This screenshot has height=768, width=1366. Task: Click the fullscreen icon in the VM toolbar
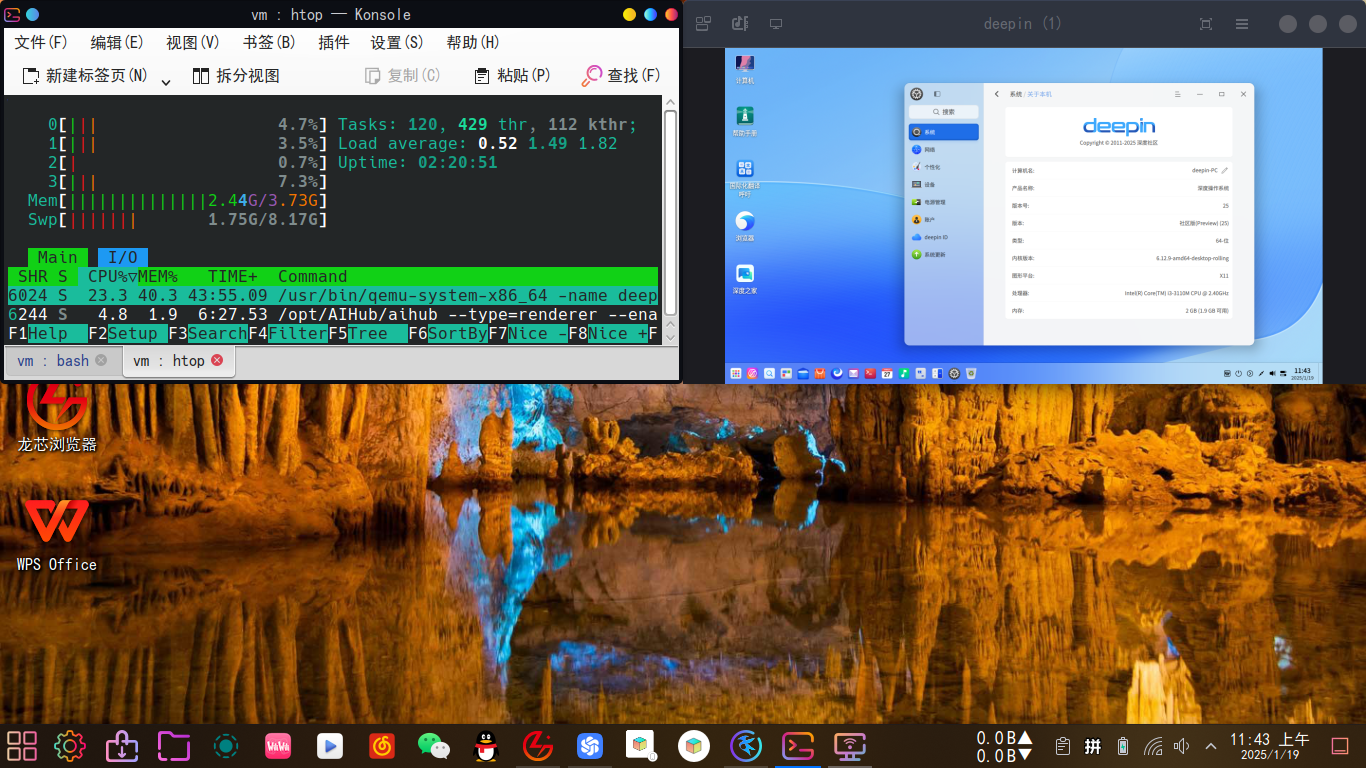coord(1205,23)
